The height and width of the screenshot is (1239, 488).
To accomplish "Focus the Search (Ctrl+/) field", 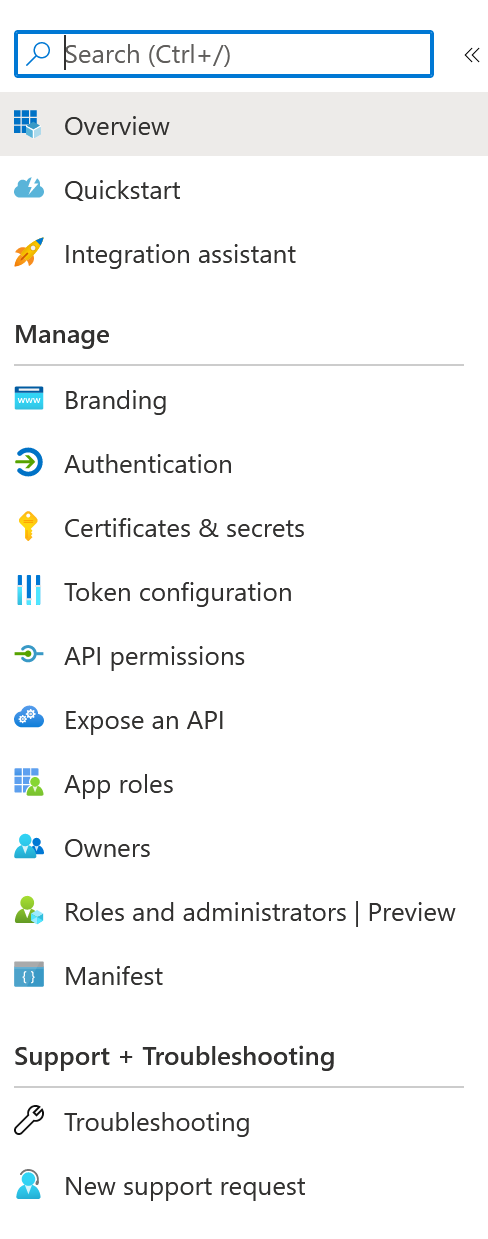I will (x=224, y=54).
